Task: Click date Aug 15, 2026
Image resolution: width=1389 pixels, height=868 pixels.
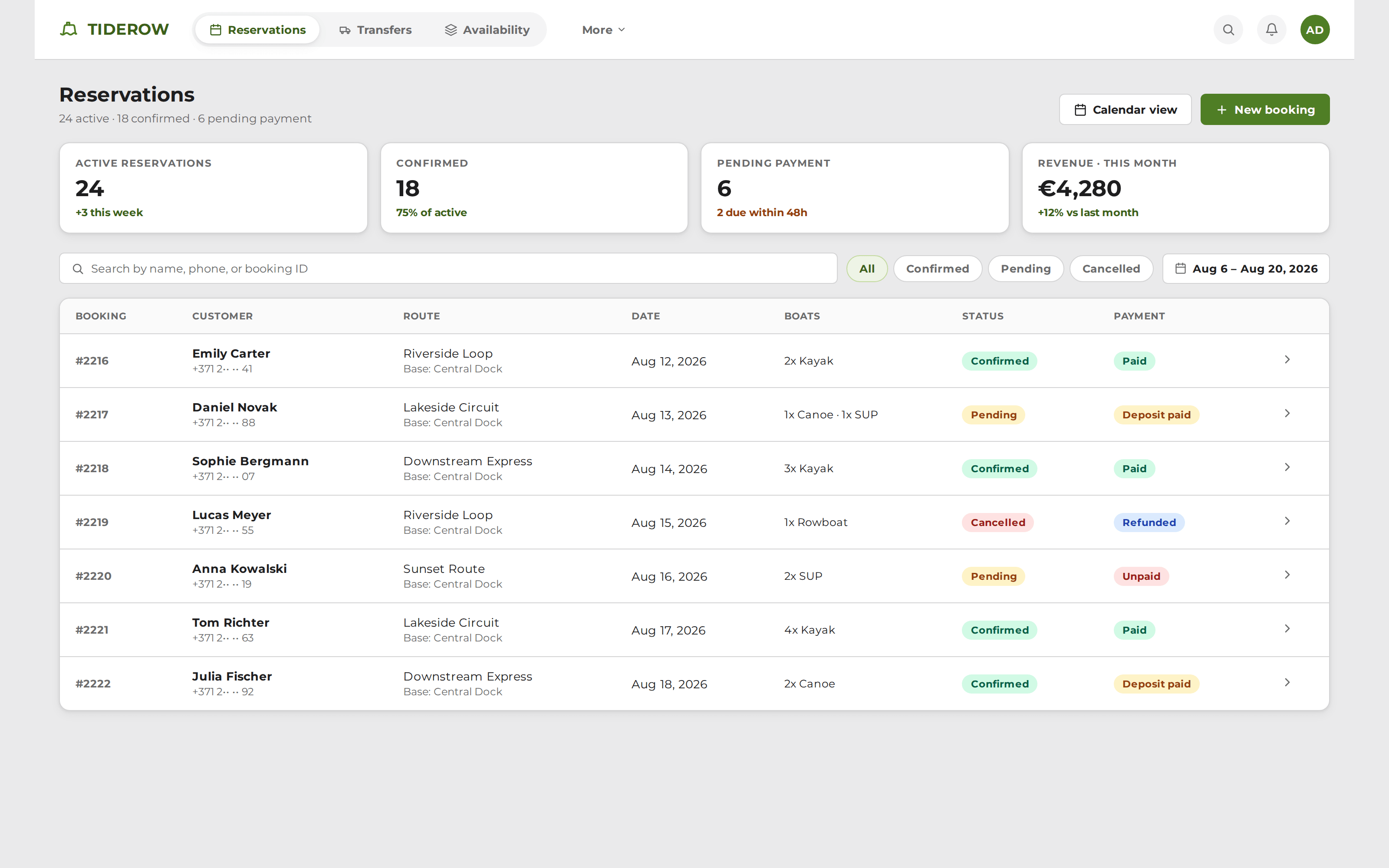Action: click(668, 523)
